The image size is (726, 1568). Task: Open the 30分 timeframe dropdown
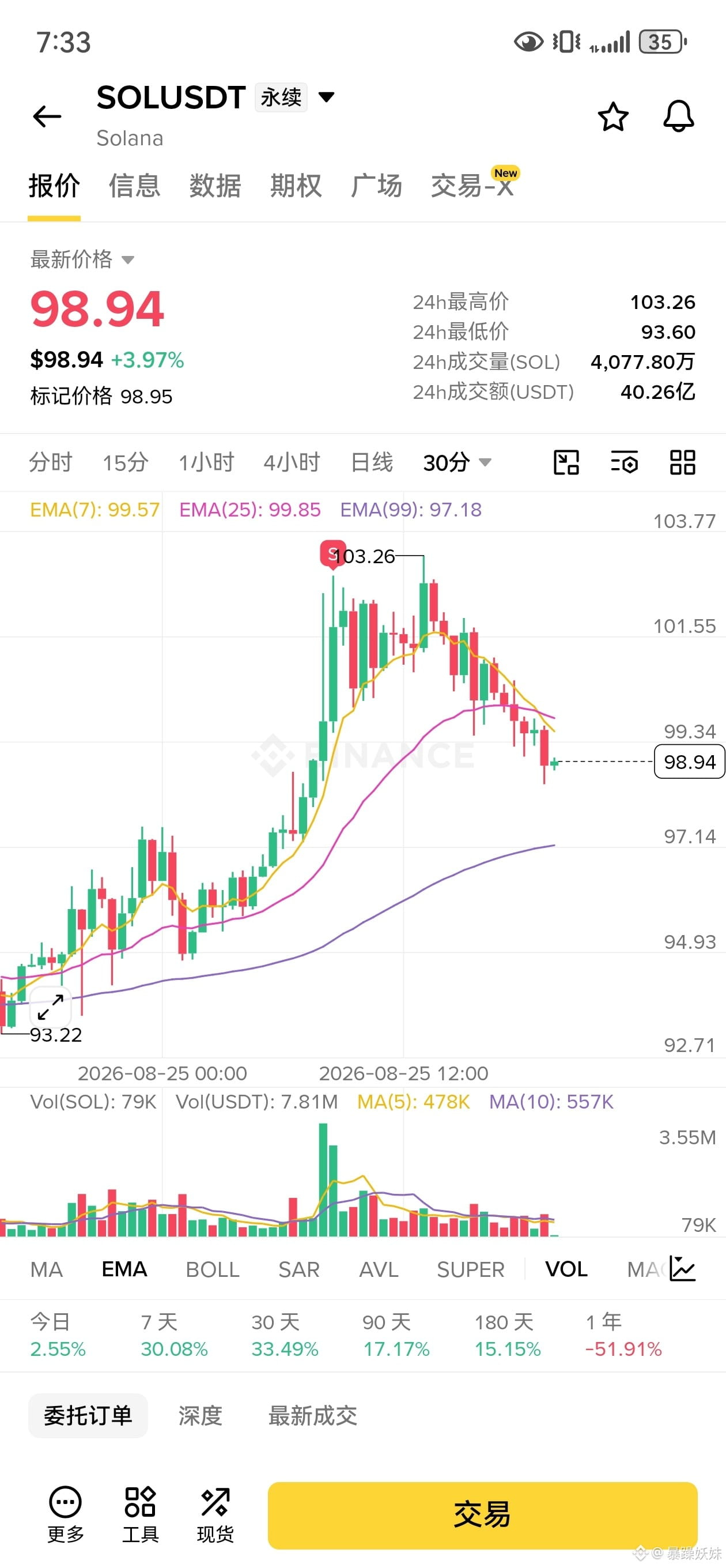[457, 462]
